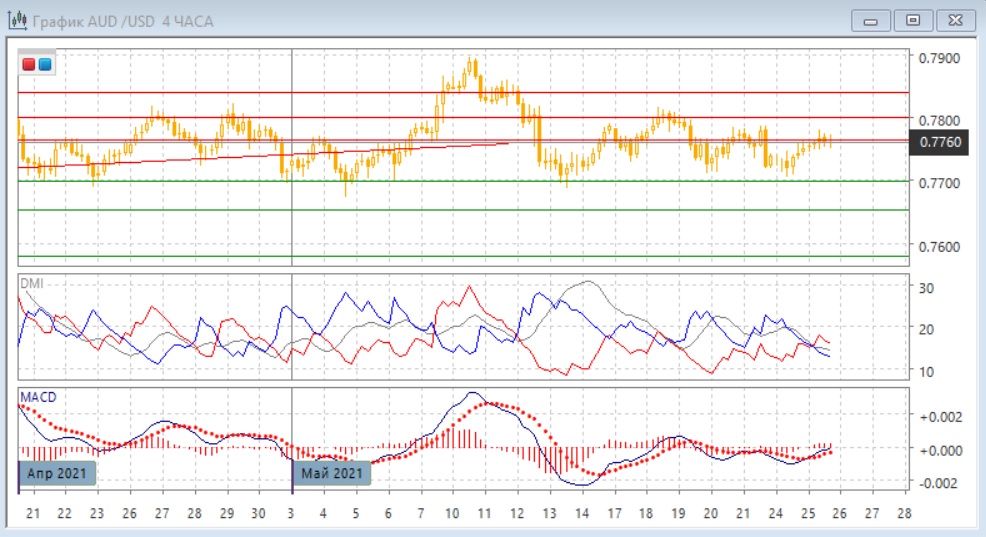This screenshot has height=537, width=986.
Task: Select the Апр 2021 month marker
Action: click(x=58, y=473)
